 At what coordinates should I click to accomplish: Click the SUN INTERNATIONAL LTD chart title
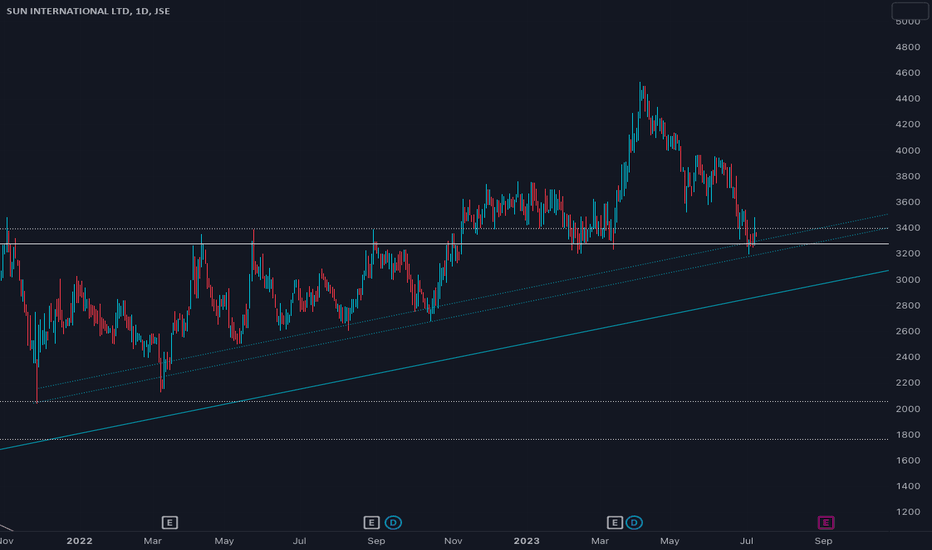88,11
